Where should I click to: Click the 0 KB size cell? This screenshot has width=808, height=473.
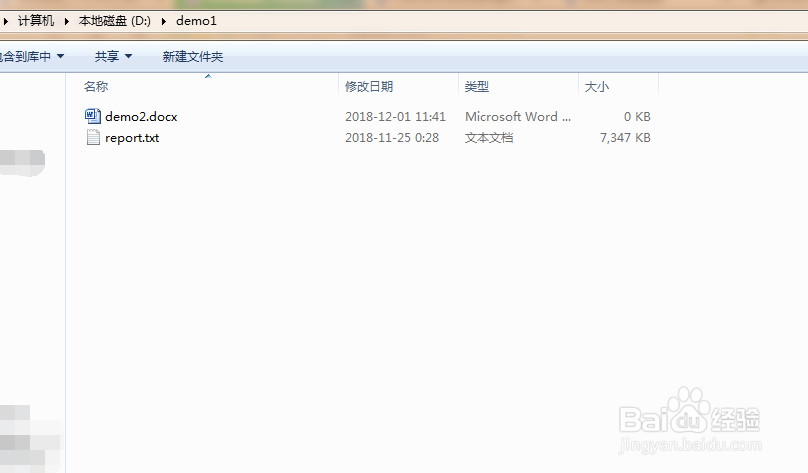[637, 117]
